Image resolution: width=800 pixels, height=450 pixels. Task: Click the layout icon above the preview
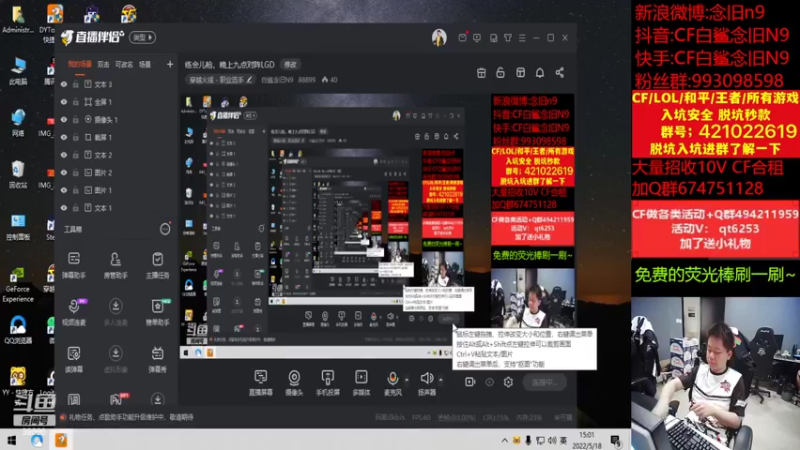pyautogui.click(x=520, y=72)
